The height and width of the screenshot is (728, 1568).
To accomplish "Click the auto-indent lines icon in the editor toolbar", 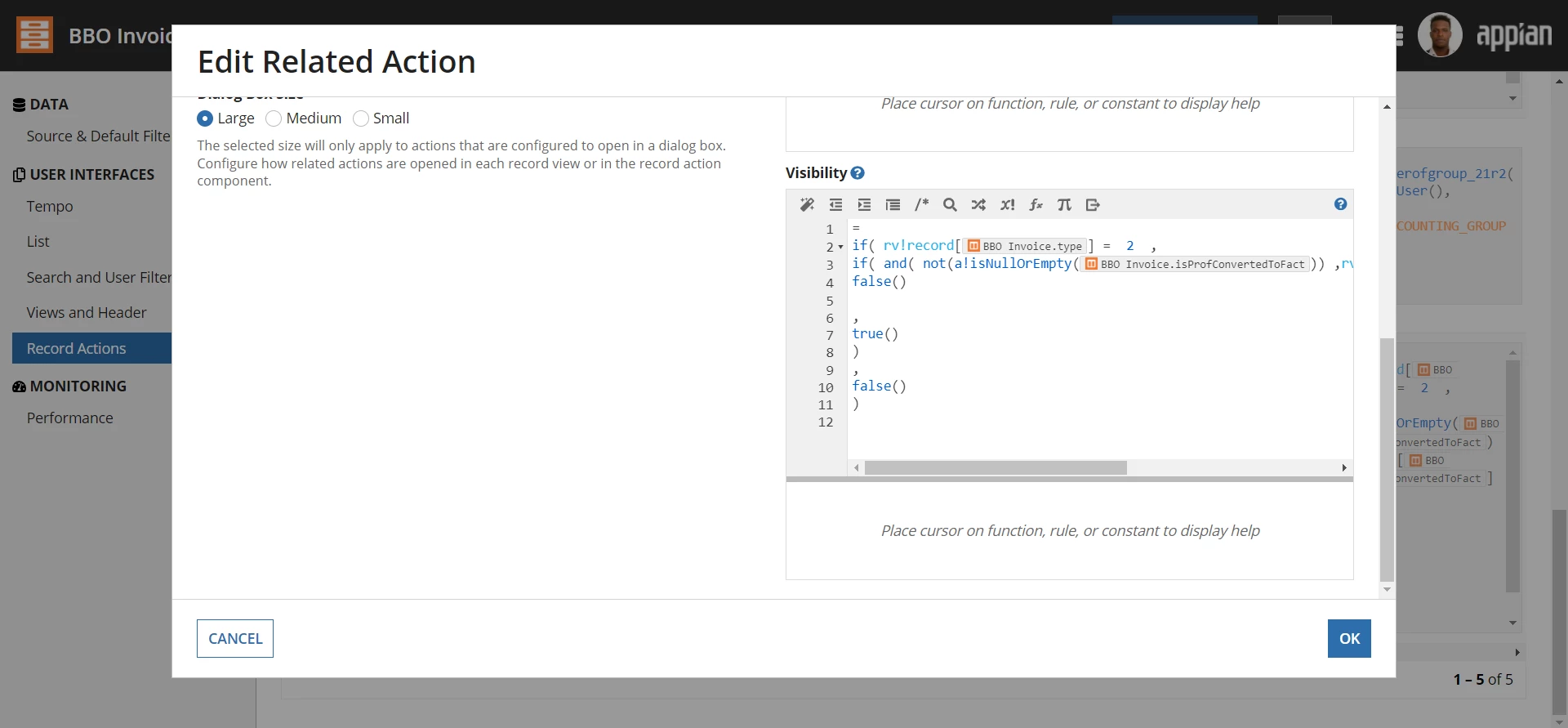I will click(x=893, y=204).
